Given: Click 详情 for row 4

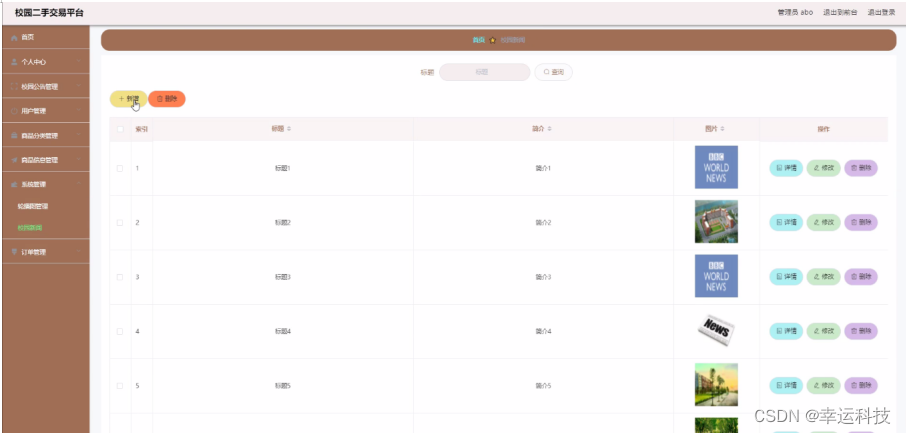Looking at the screenshot, I should coord(786,331).
